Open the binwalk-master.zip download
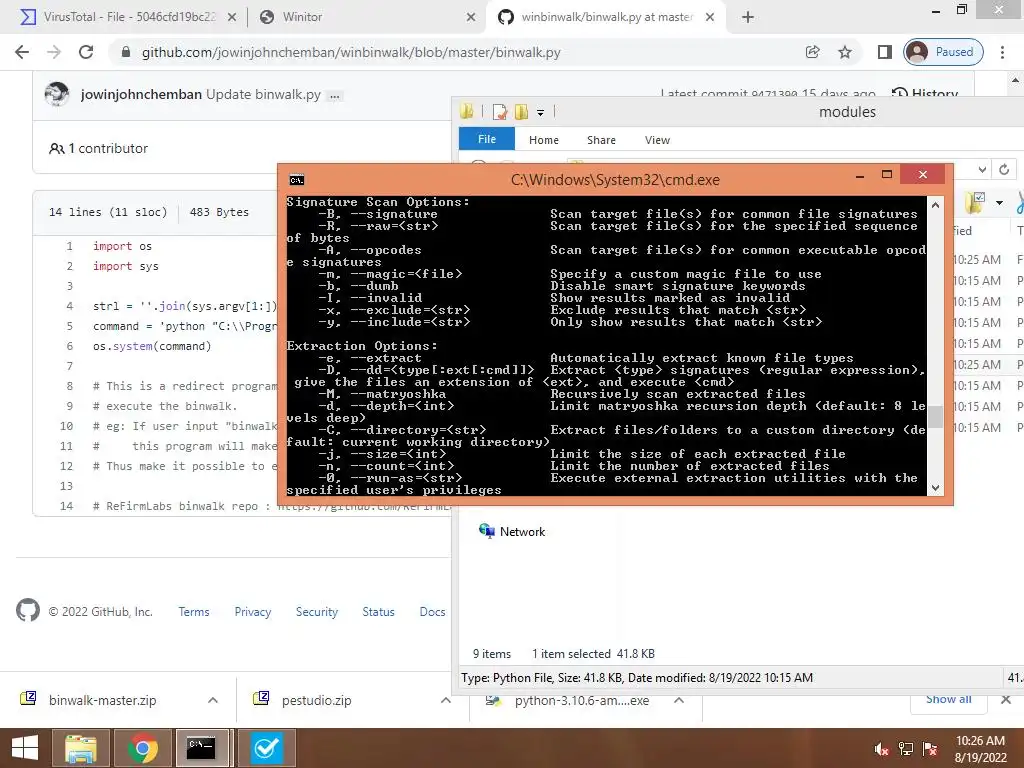The height and width of the screenshot is (768, 1024). click(x=103, y=700)
